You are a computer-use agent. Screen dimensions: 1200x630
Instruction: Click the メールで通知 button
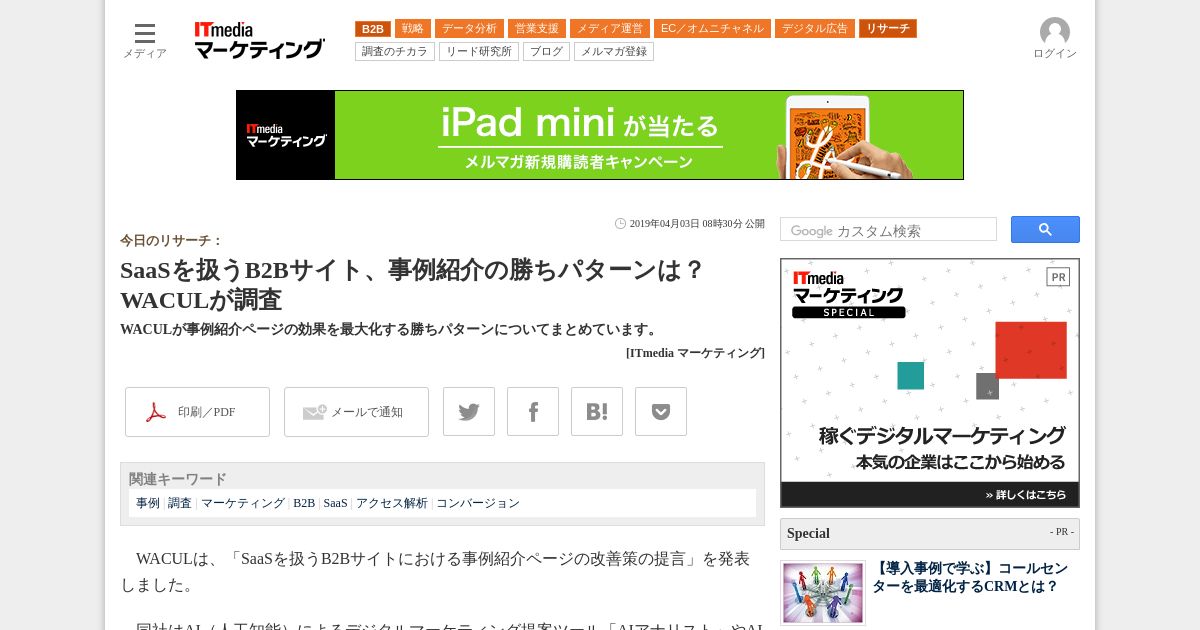(x=356, y=412)
